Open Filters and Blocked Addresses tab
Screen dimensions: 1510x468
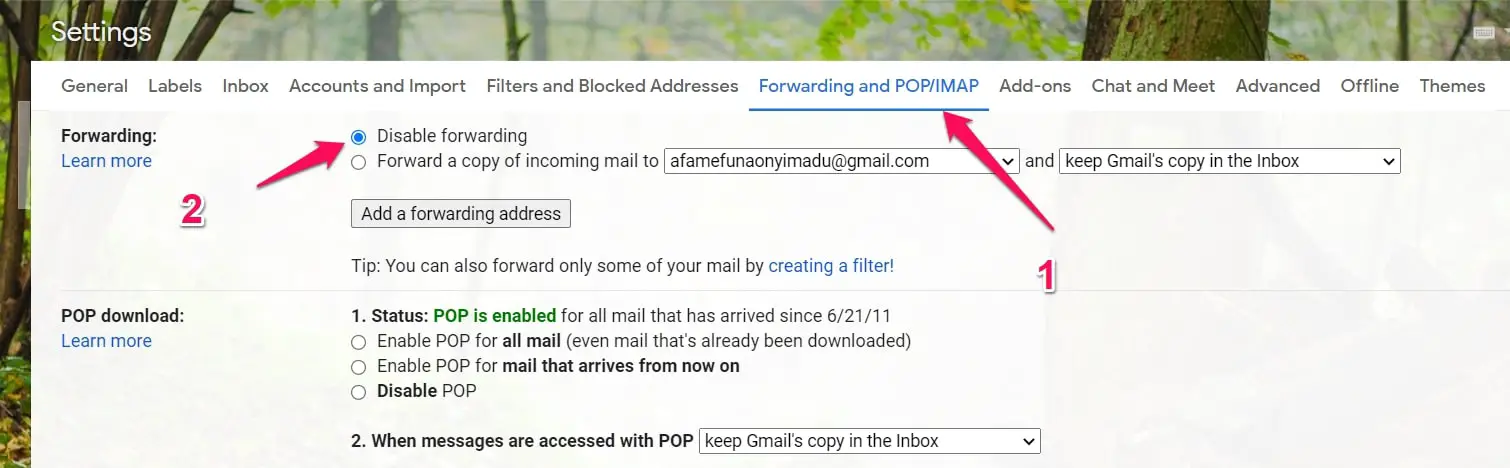pyautogui.click(x=612, y=86)
